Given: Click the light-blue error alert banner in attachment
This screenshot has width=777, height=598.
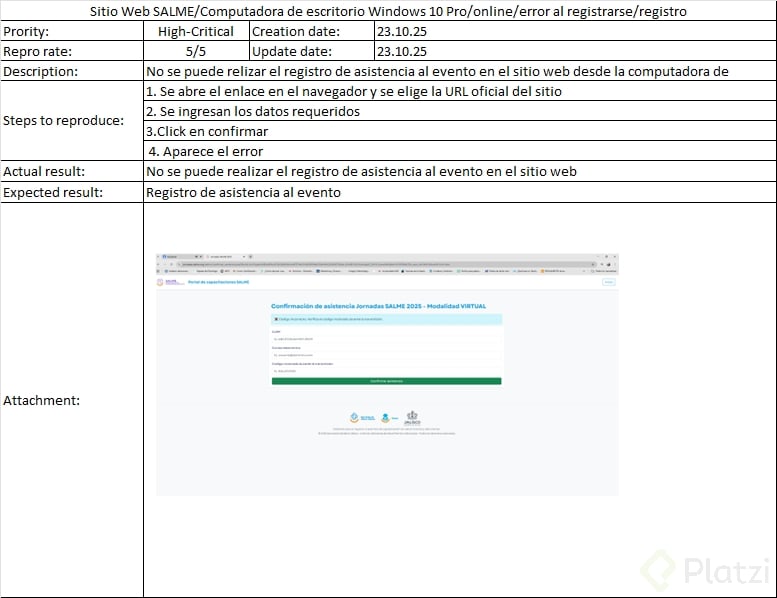Looking at the screenshot, I should [387, 319].
